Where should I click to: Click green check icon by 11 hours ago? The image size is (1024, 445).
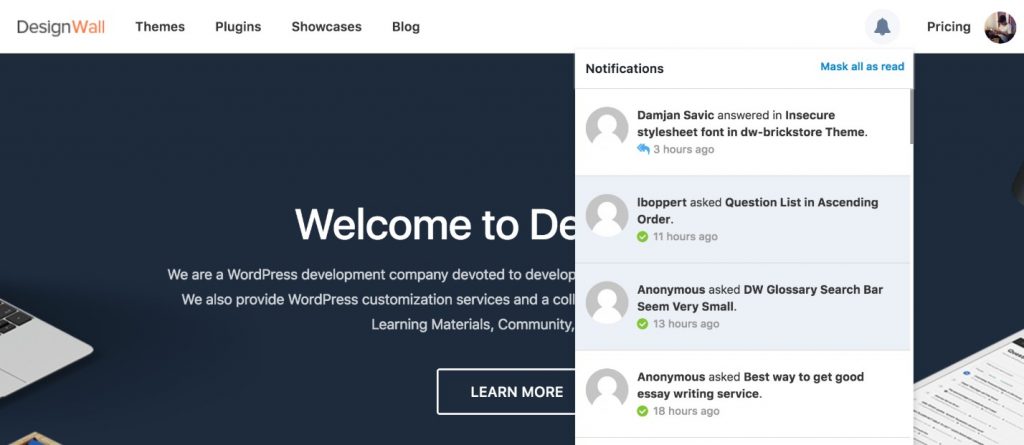coord(643,237)
